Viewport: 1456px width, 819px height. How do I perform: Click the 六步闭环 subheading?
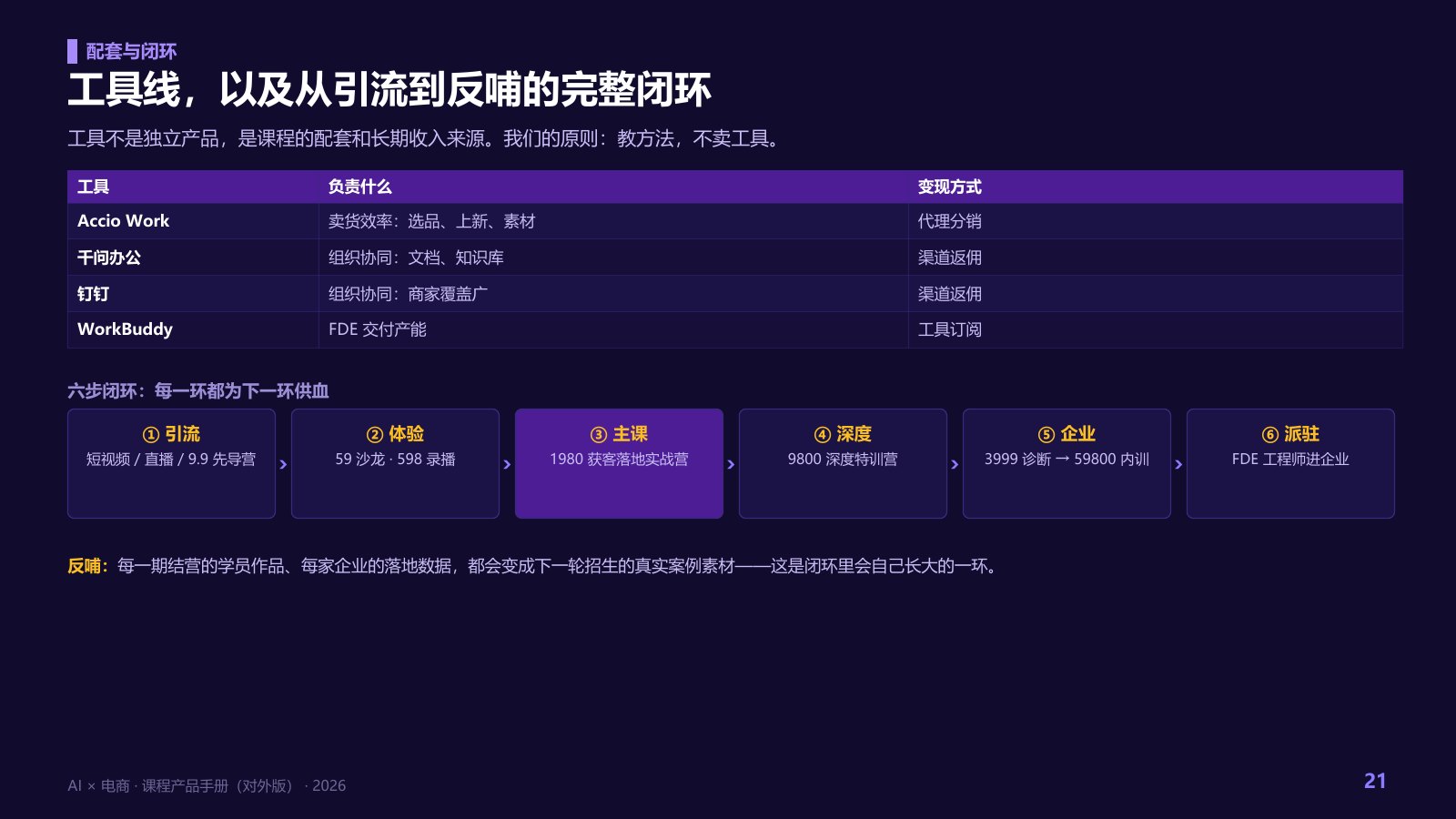click(198, 390)
